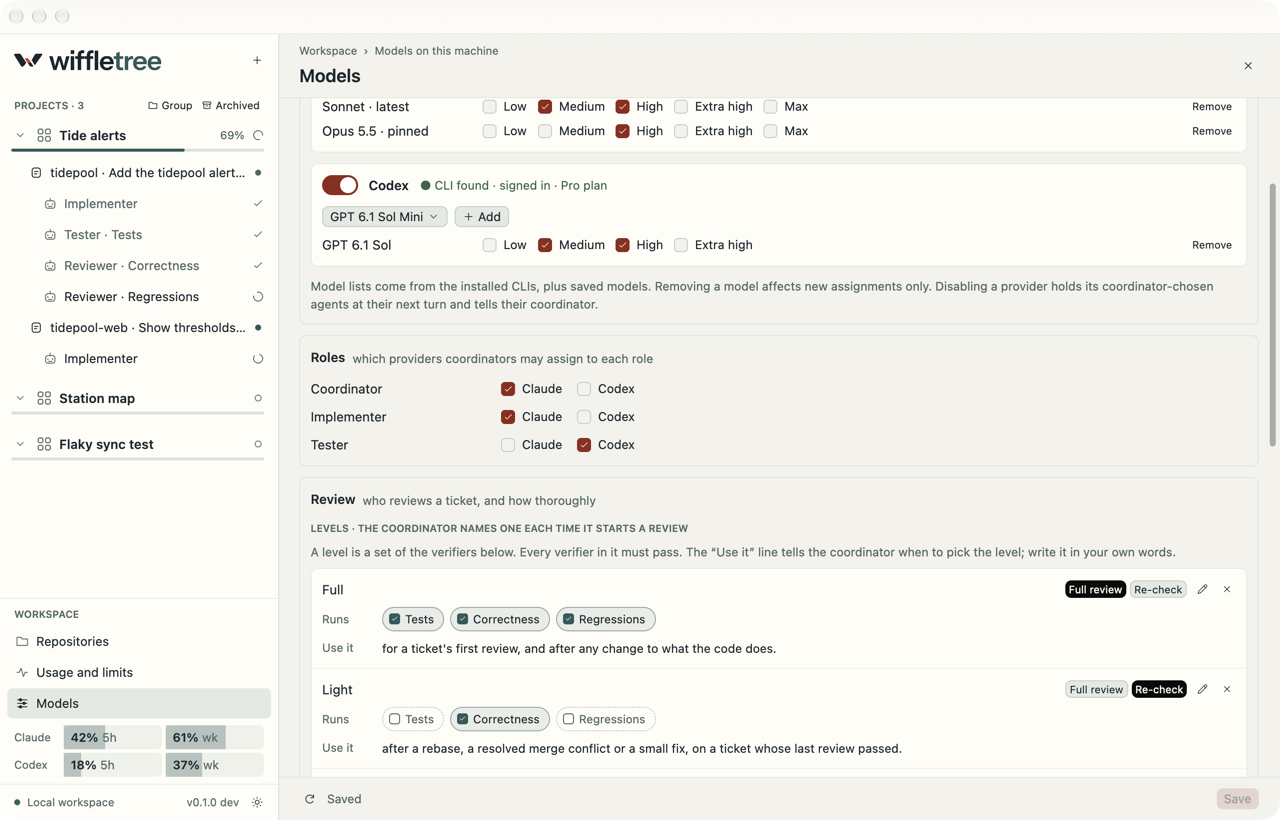
Task: Open the Archived projects view
Action: pos(231,105)
